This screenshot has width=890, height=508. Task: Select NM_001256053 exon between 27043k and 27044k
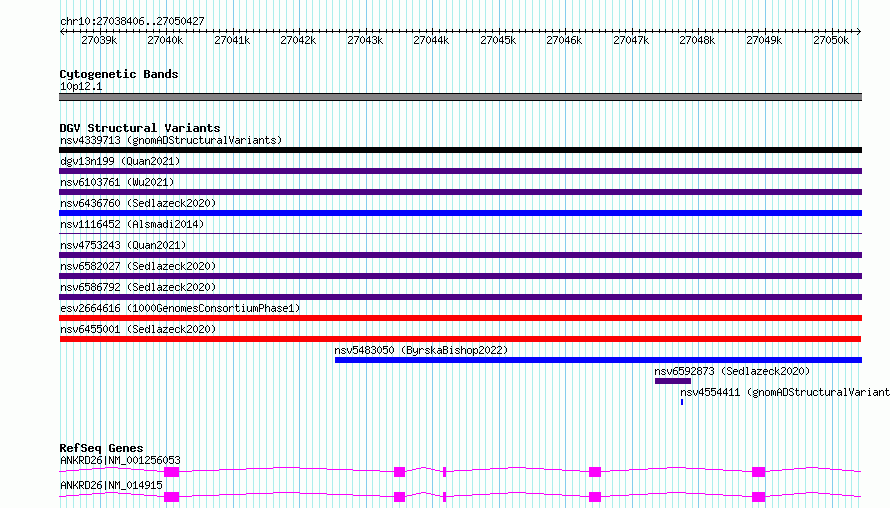[x=400, y=472]
